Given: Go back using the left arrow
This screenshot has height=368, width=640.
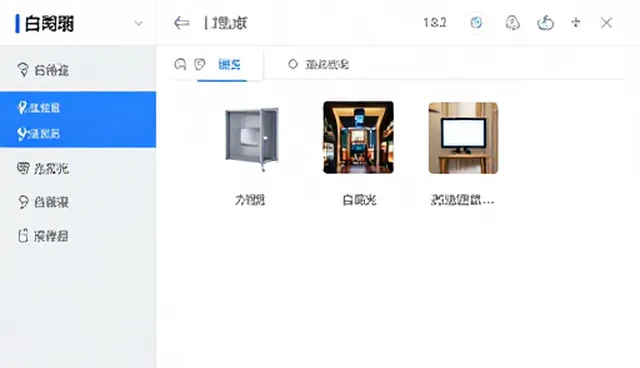Looking at the screenshot, I should coord(181,23).
